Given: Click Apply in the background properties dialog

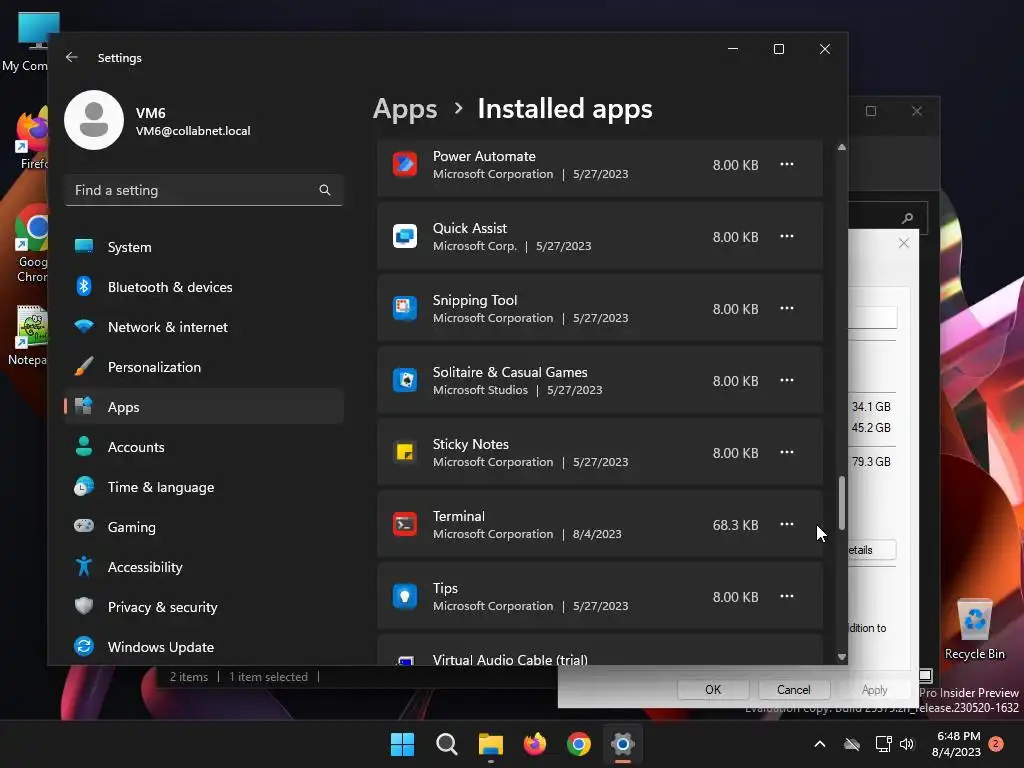Looking at the screenshot, I should pyautogui.click(x=874, y=690).
